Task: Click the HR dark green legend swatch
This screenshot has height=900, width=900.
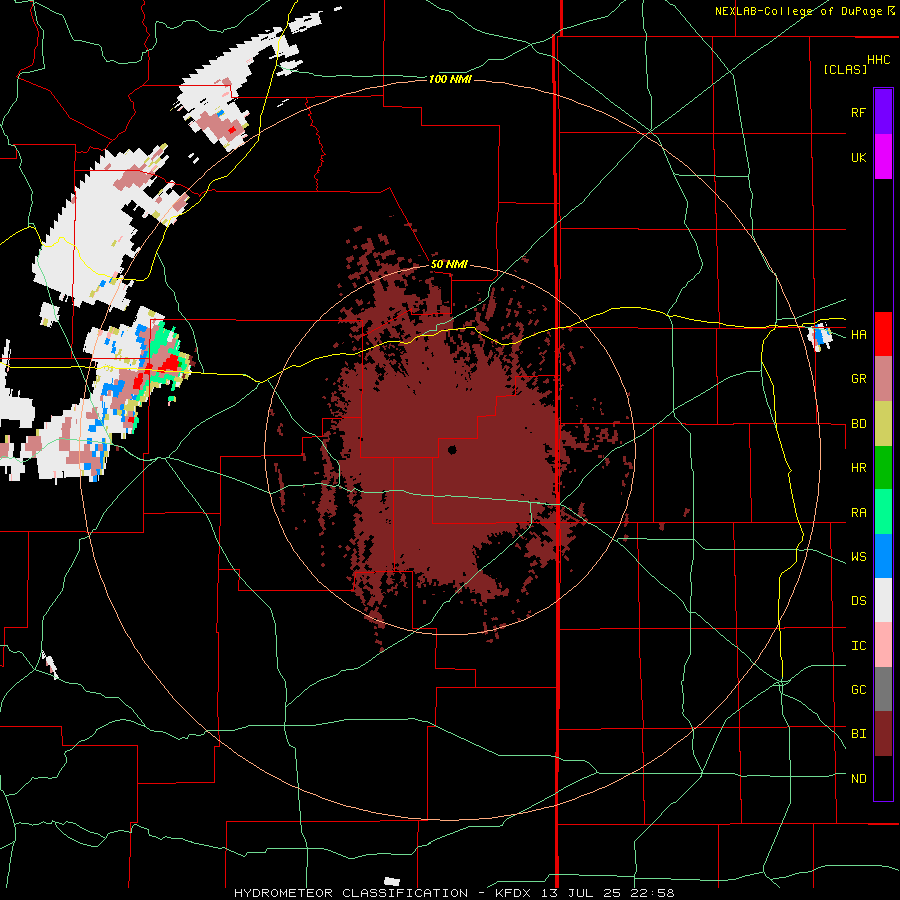Action: point(883,468)
